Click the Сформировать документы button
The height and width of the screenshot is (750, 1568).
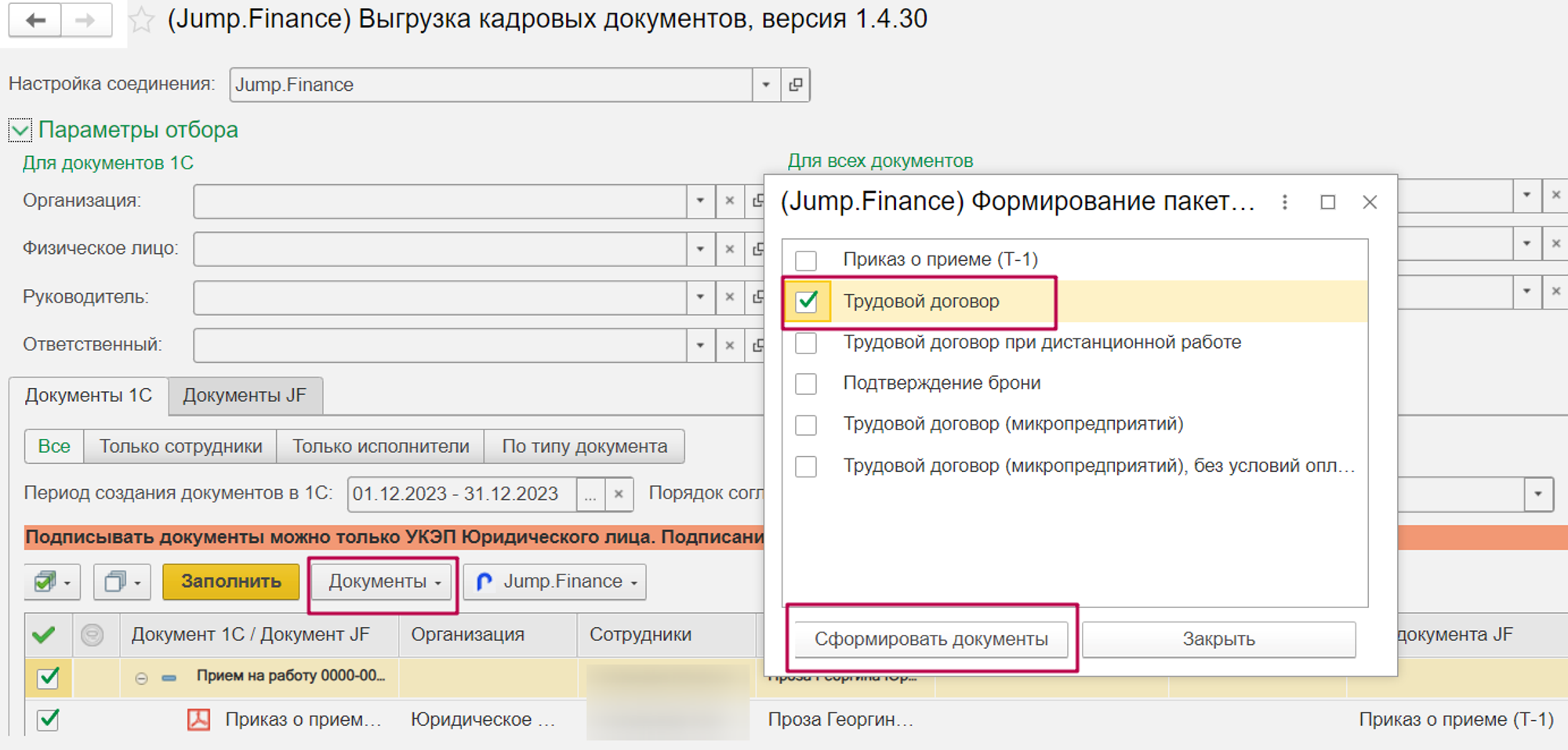pyautogui.click(x=931, y=639)
